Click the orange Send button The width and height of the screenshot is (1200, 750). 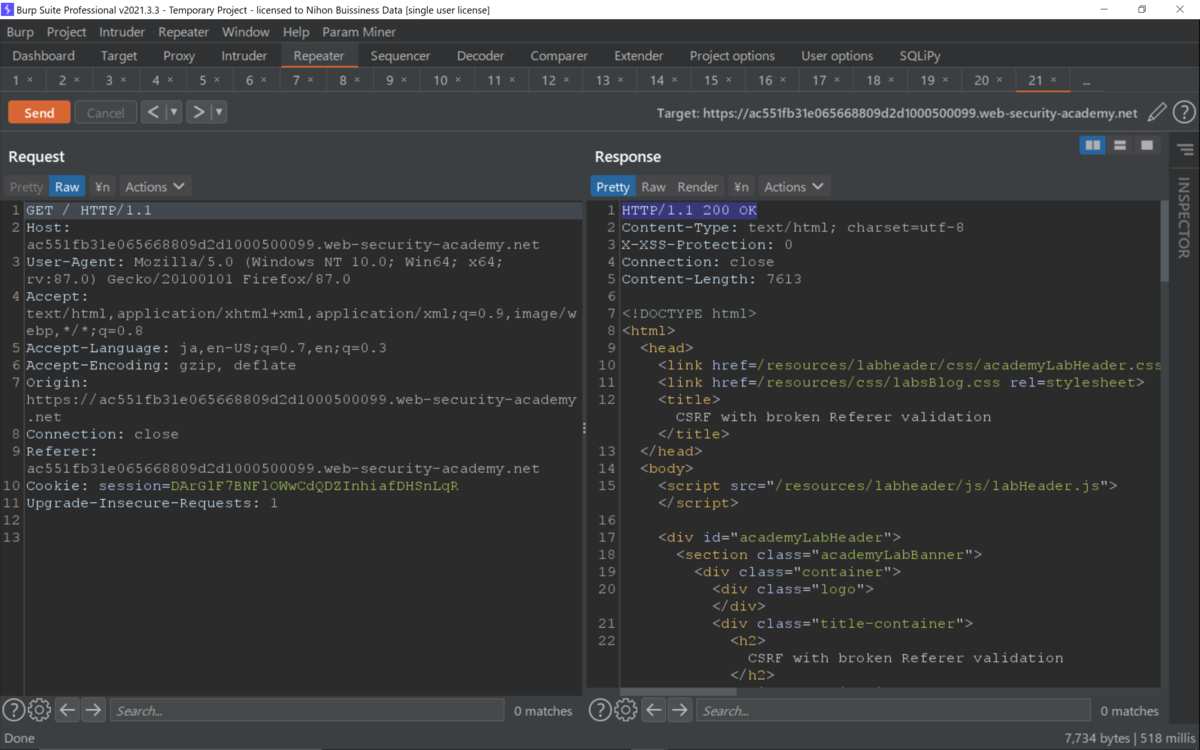[39, 112]
